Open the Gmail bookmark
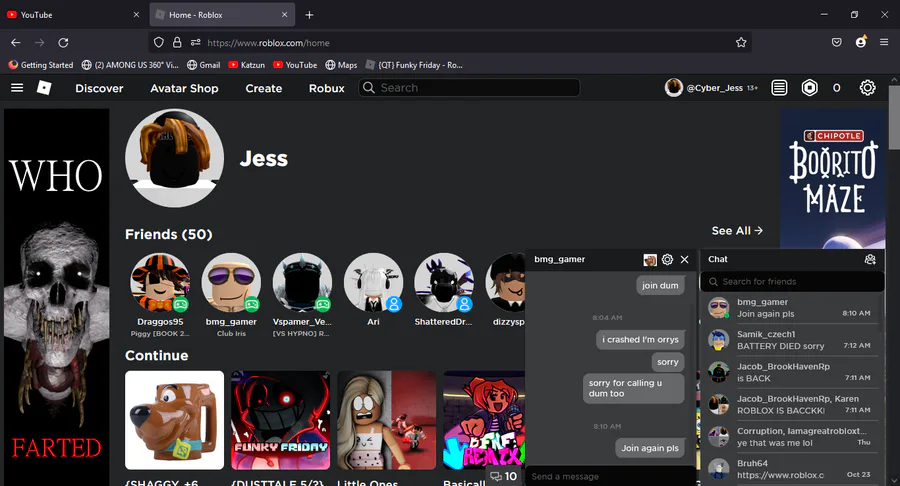The height and width of the screenshot is (486, 900). [204, 65]
